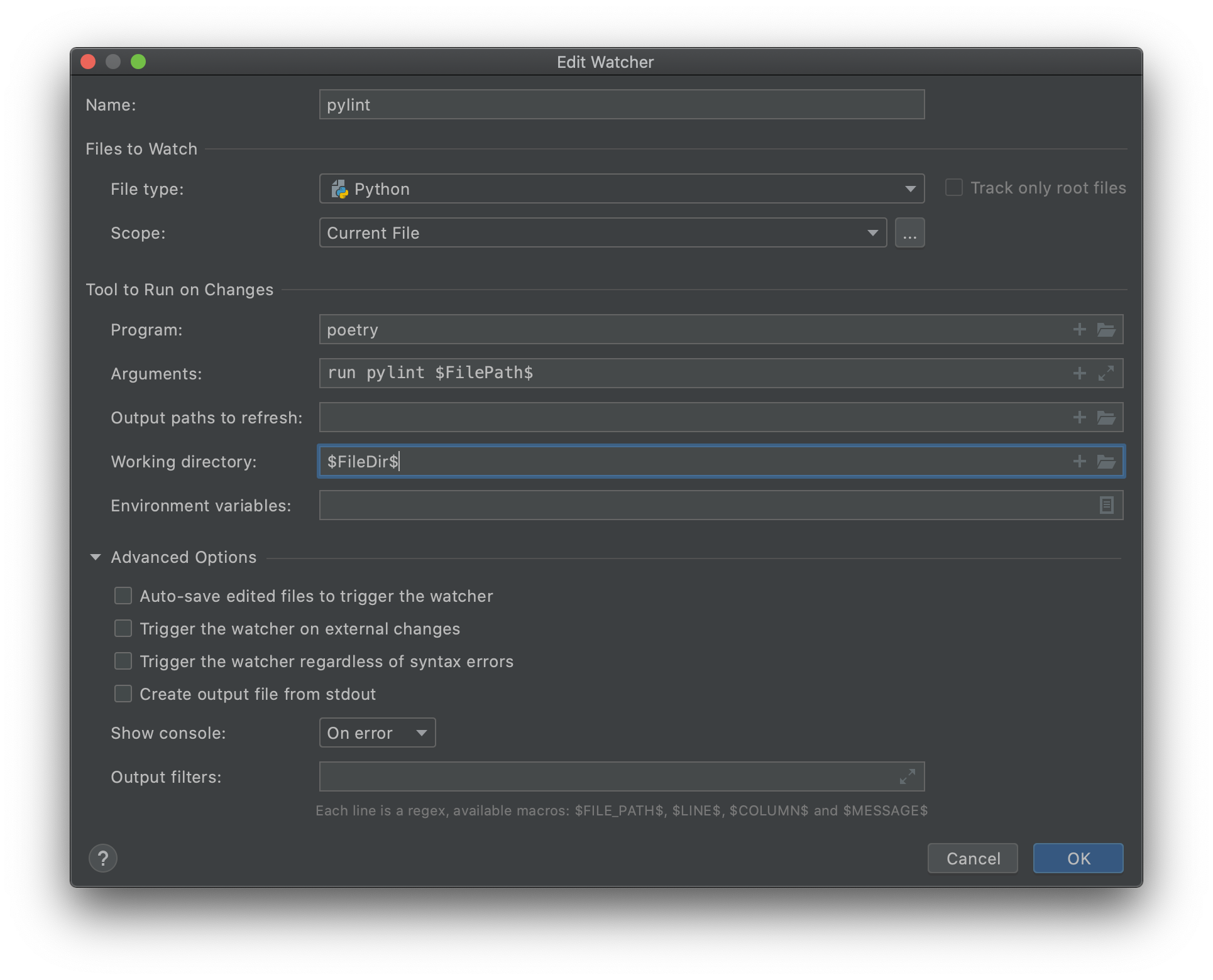
Task: Click the OK button
Action: 1078,858
